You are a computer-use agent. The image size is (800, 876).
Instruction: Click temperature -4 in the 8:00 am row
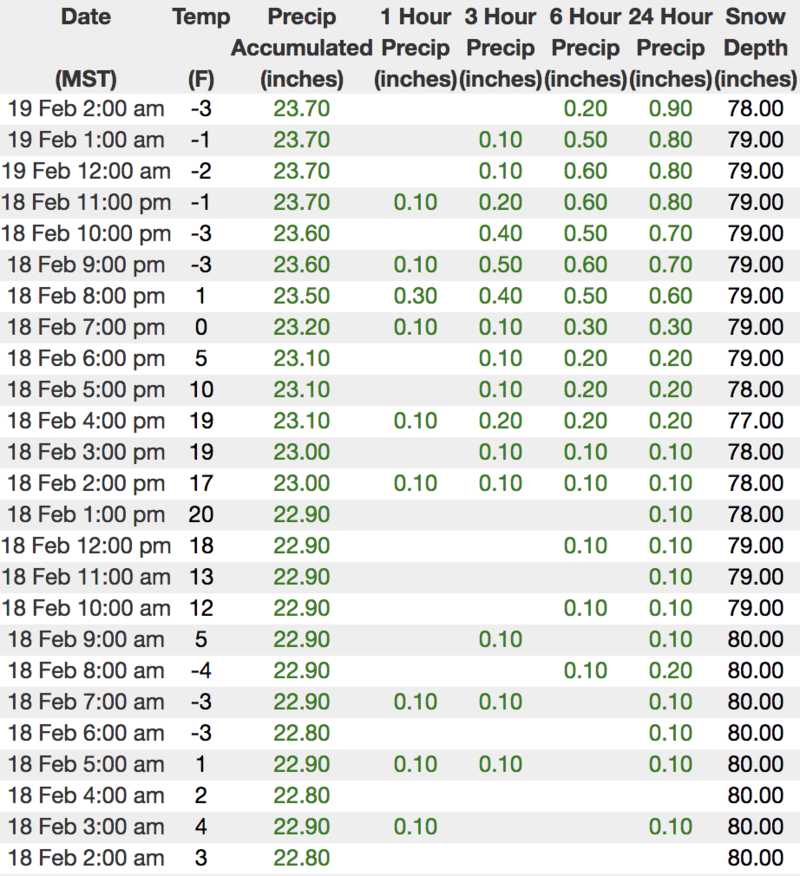coord(201,671)
